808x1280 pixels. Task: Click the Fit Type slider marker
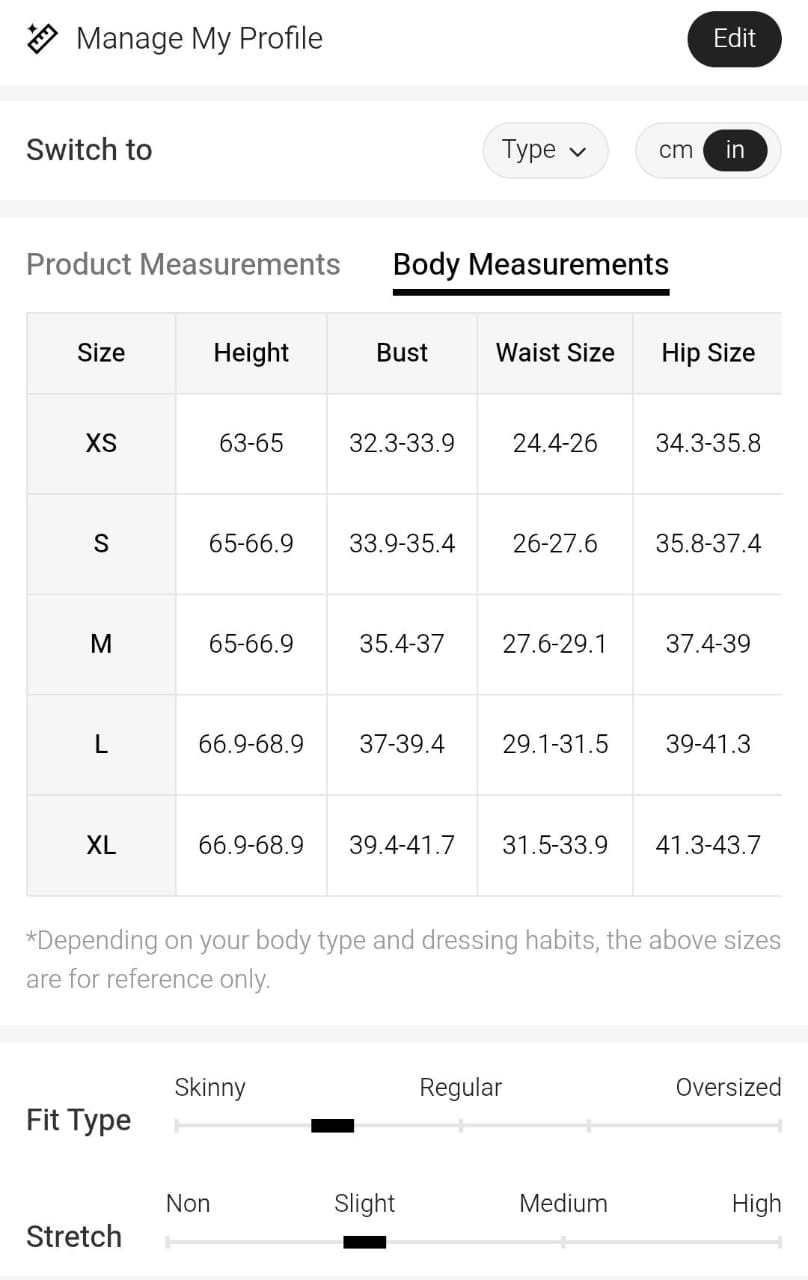(332, 1126)
